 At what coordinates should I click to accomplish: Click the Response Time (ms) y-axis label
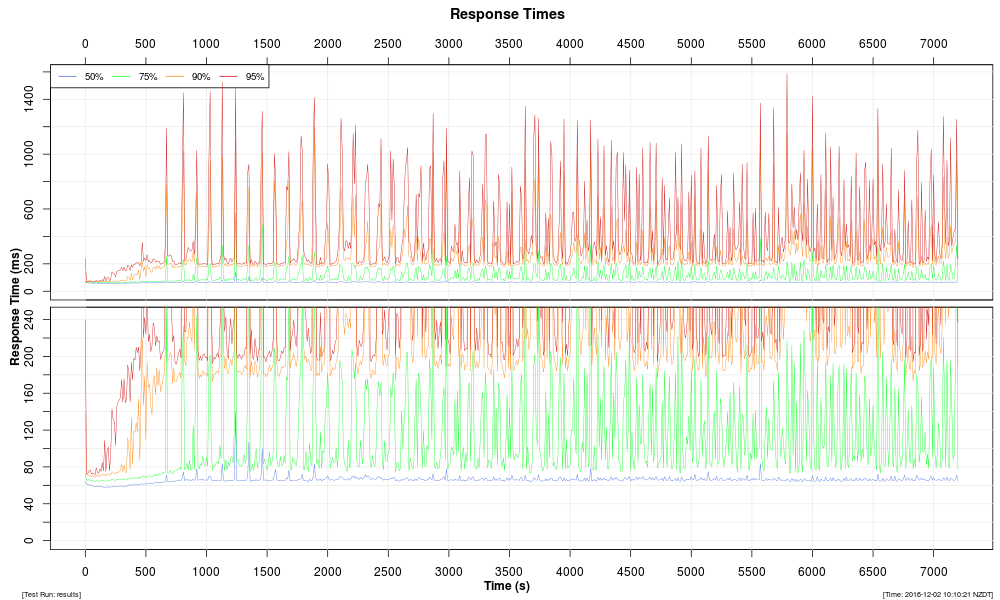tap(16, 306)
